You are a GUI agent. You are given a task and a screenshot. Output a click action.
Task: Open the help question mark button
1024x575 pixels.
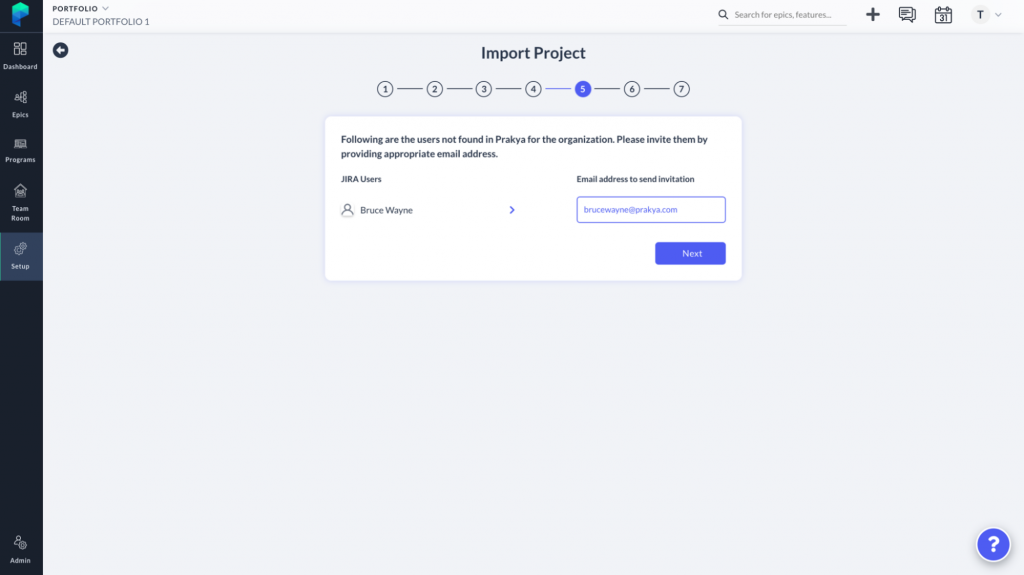[993, 544]
